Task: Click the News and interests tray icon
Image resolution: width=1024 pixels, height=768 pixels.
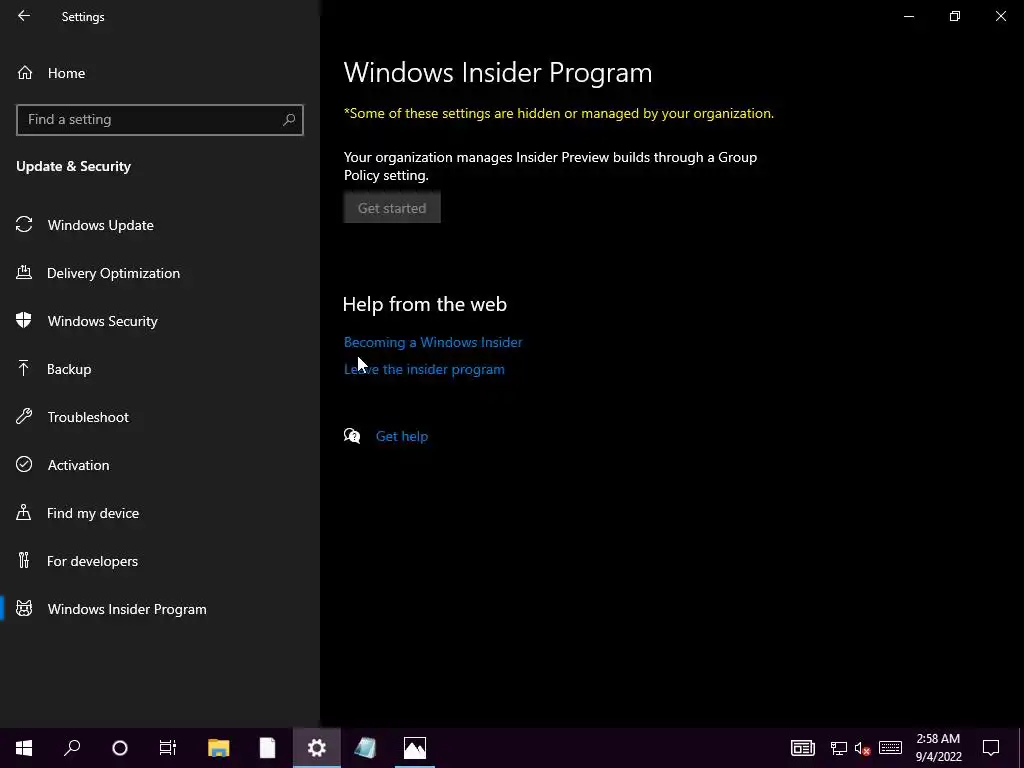Action: point(803,748)
